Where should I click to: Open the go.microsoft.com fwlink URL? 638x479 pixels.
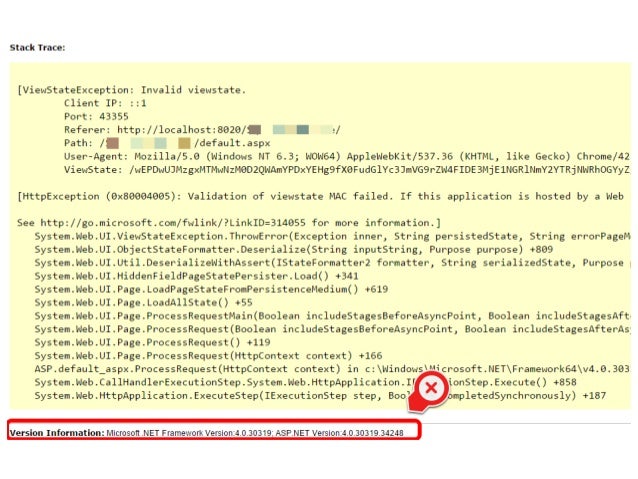pos(173,223)
